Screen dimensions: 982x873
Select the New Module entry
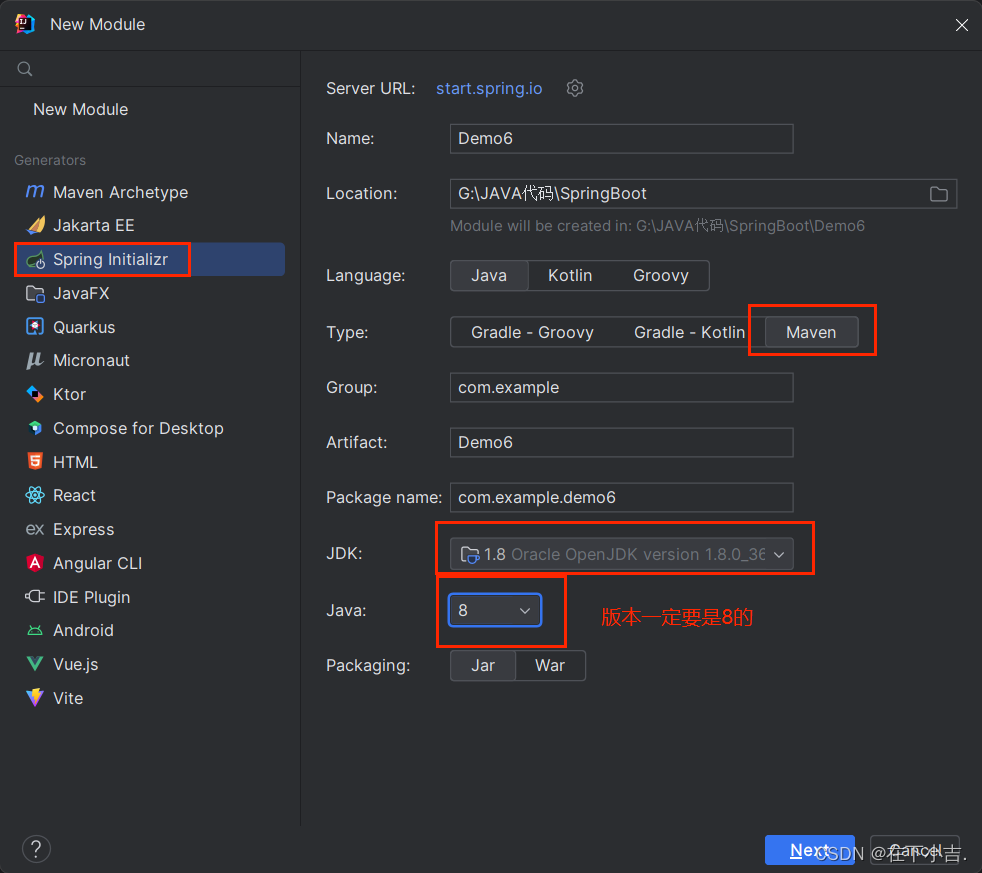point(150,109)
